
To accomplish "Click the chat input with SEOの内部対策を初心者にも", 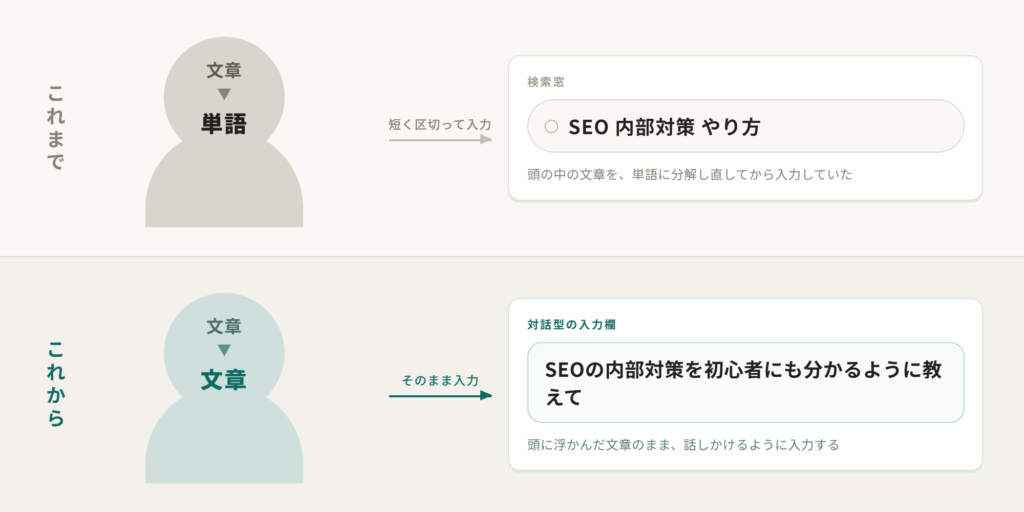I will click(x=745, y=383).
